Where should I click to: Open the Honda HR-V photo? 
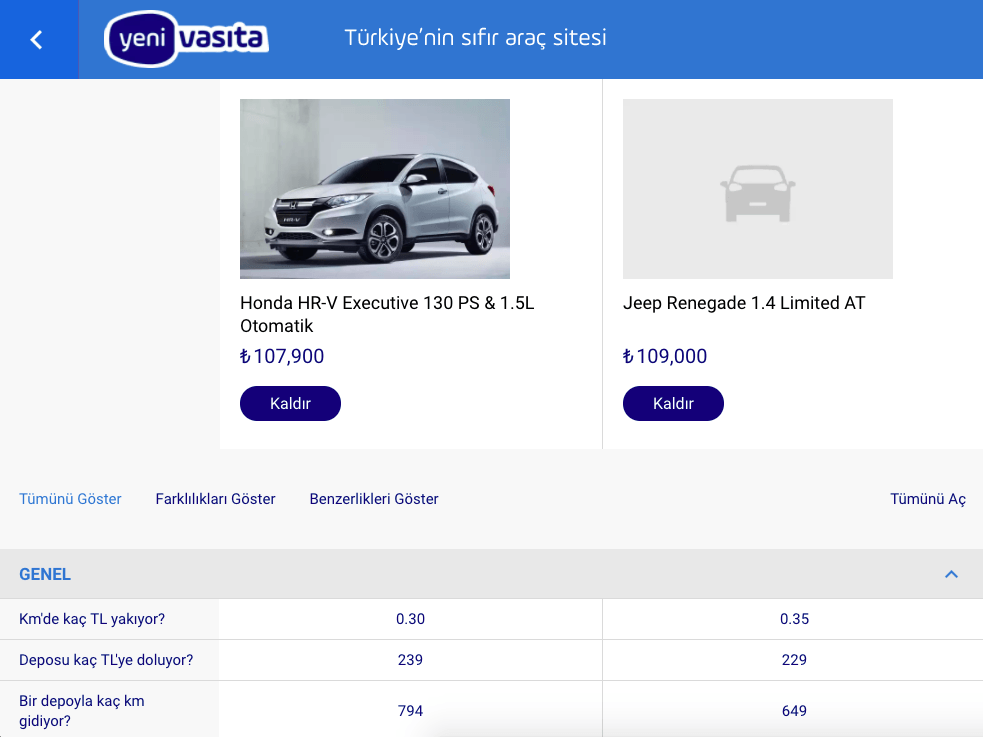374,188
